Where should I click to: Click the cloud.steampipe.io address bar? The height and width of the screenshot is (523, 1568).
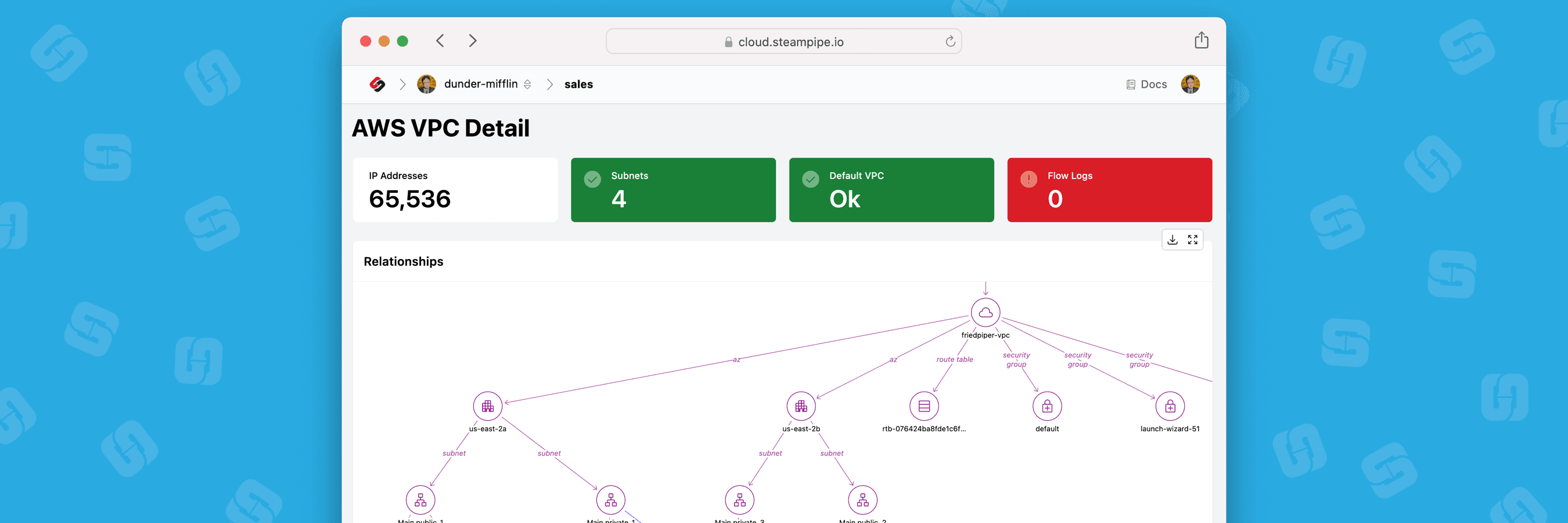pyautogui.click(x=783, y=41)
